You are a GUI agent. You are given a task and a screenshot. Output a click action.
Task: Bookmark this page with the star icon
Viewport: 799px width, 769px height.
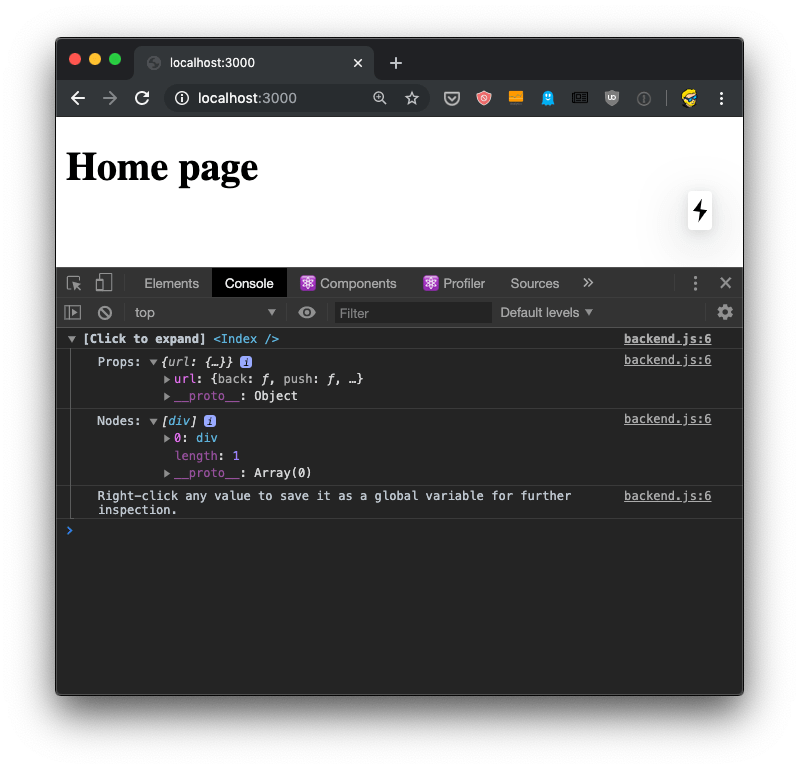point(411,98)
